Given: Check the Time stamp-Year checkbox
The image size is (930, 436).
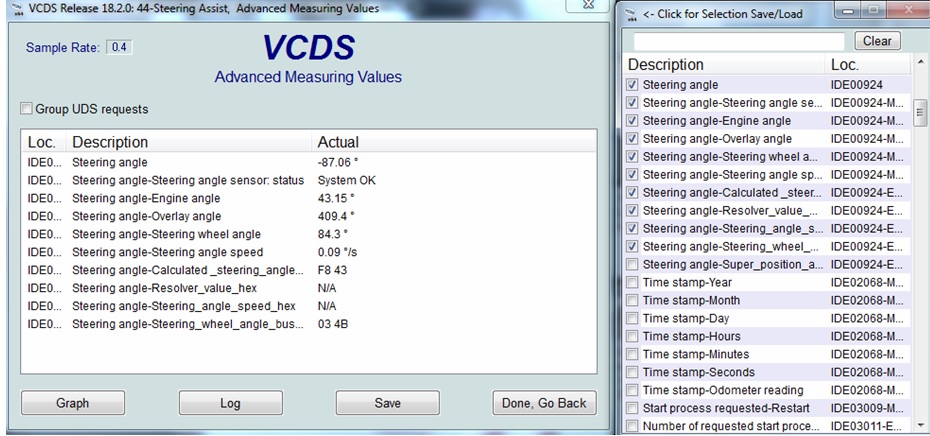Looking at the screenshot, I should click(x=632, y=282).
